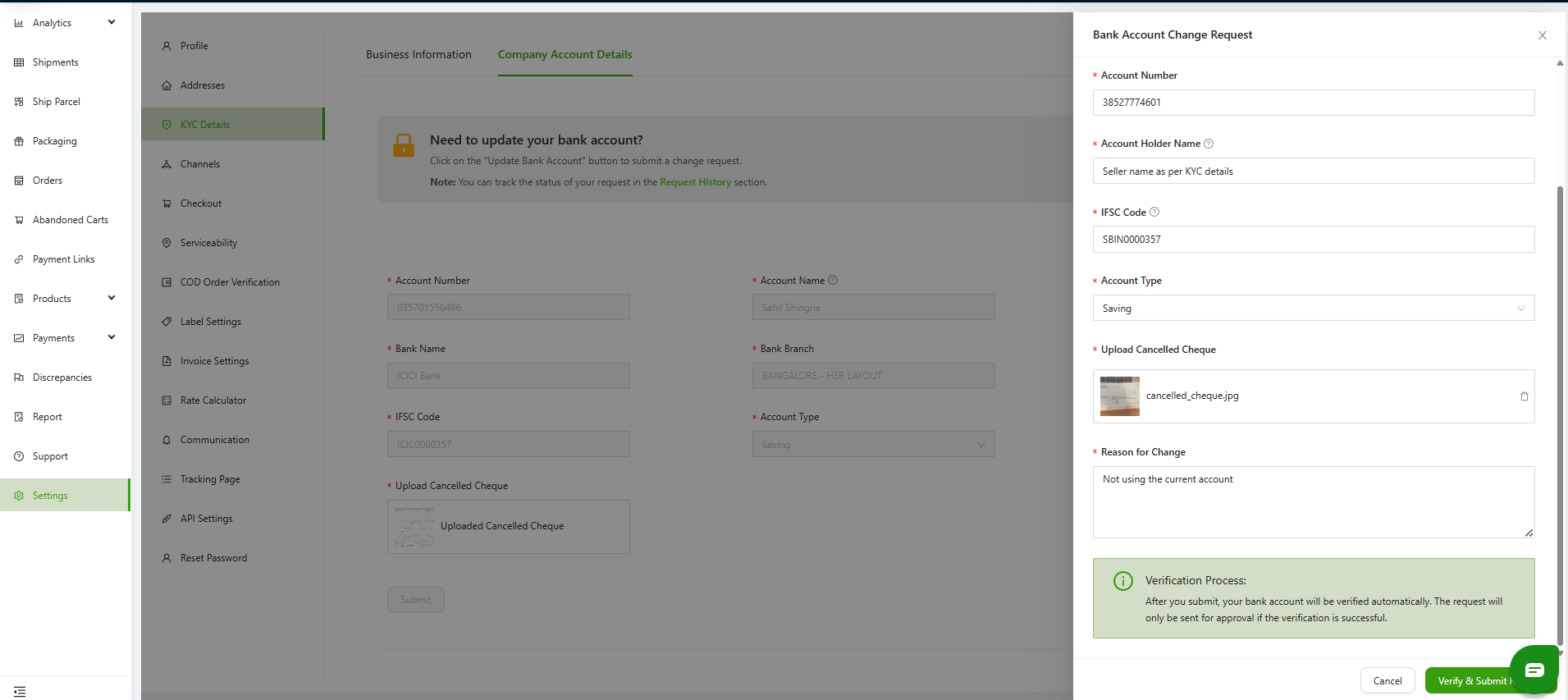Close the Bank Account Change Request panel

[1542, 35]
